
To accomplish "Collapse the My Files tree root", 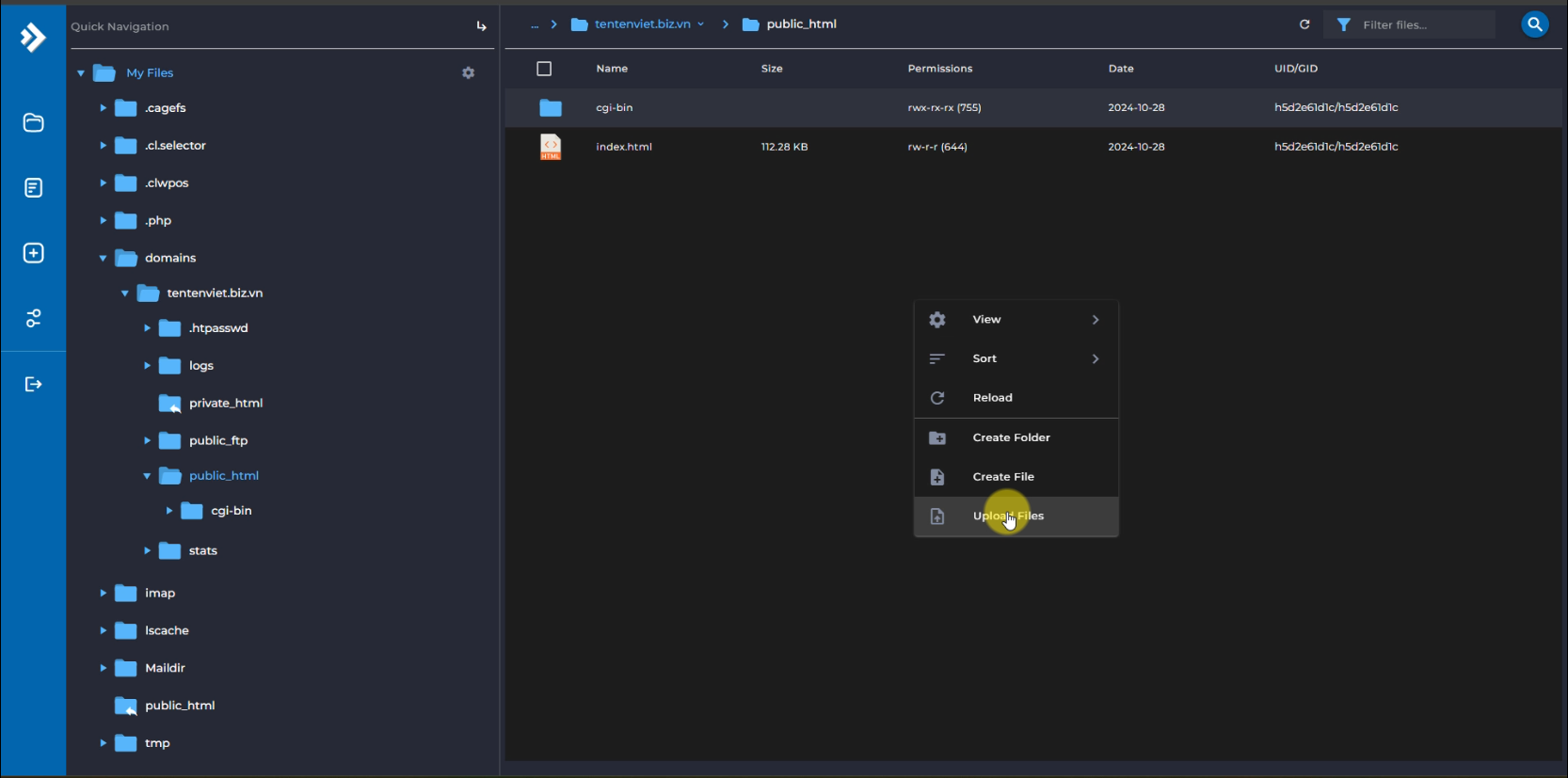I will click(x=81, y=72).
